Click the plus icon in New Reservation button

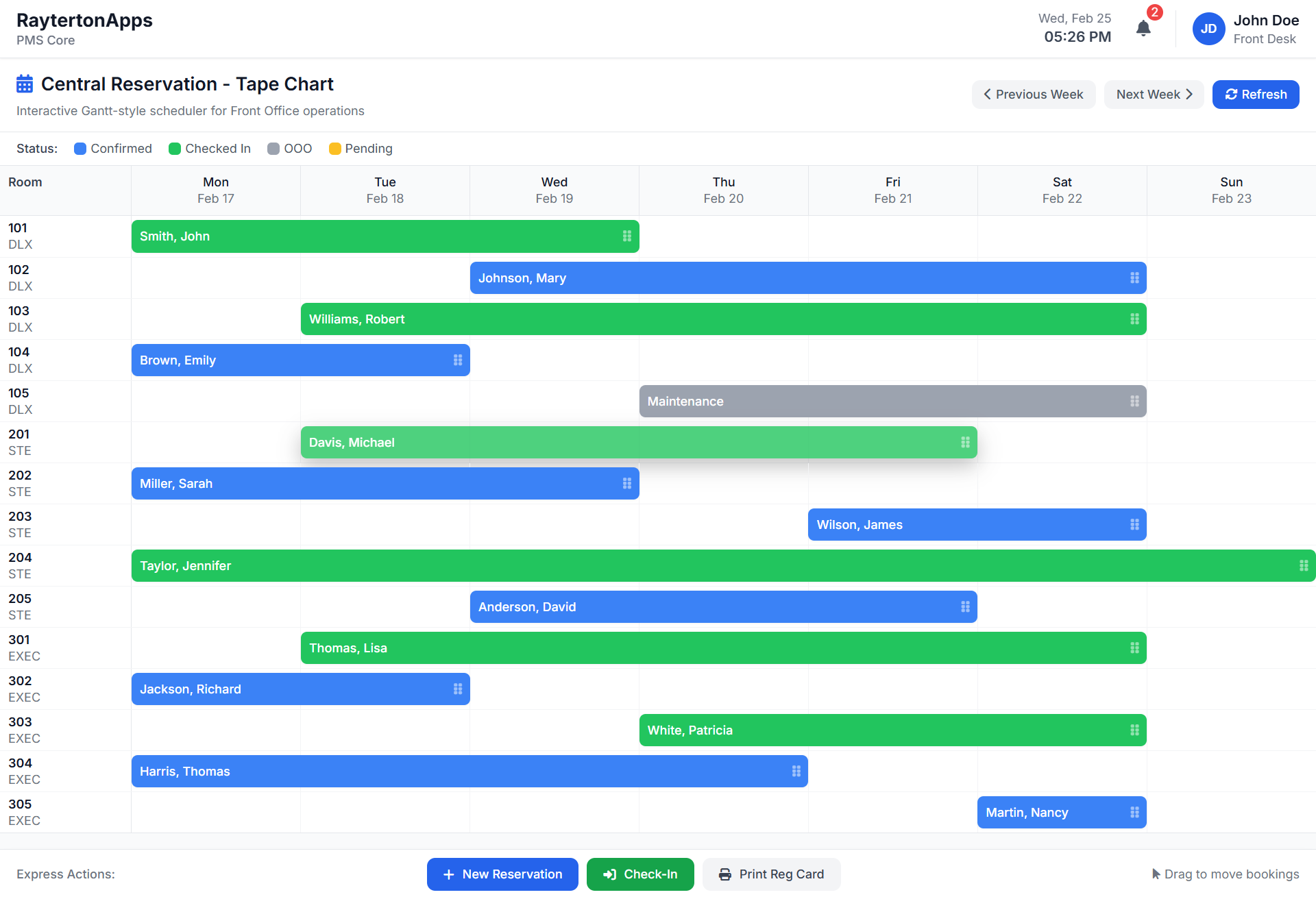pos(449,874)
